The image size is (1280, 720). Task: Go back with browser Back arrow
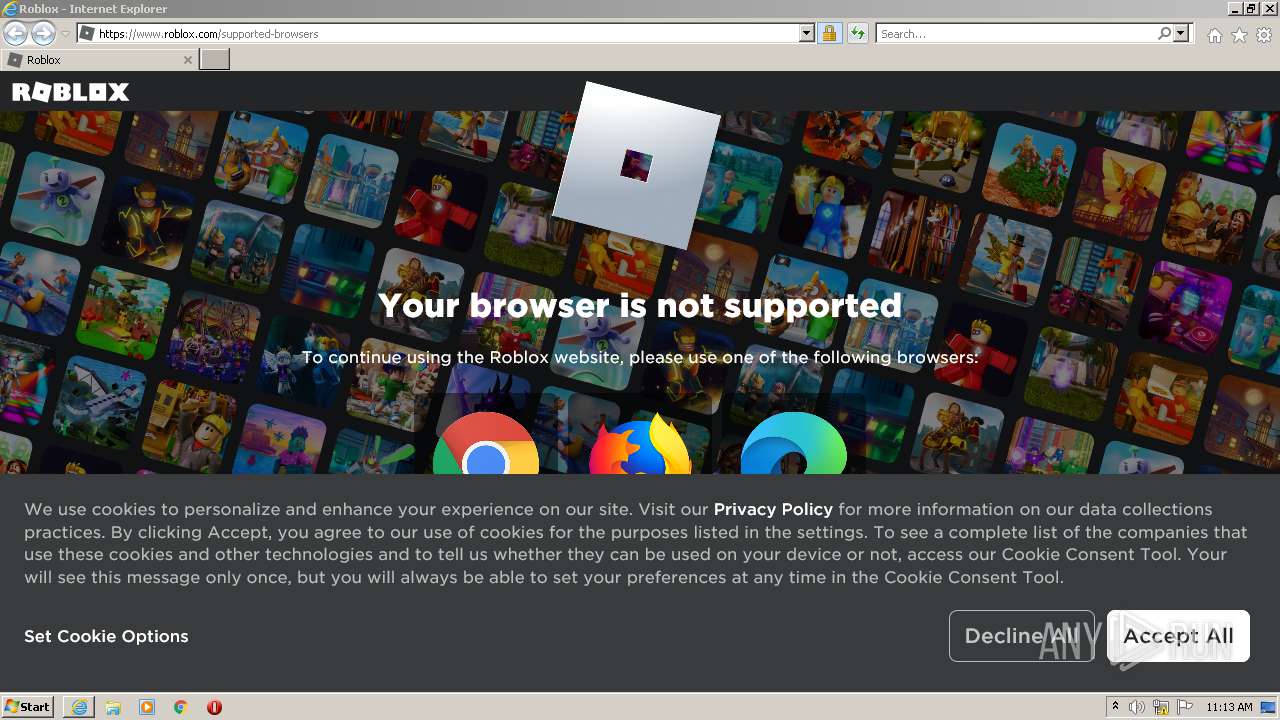tap(15, 34)
